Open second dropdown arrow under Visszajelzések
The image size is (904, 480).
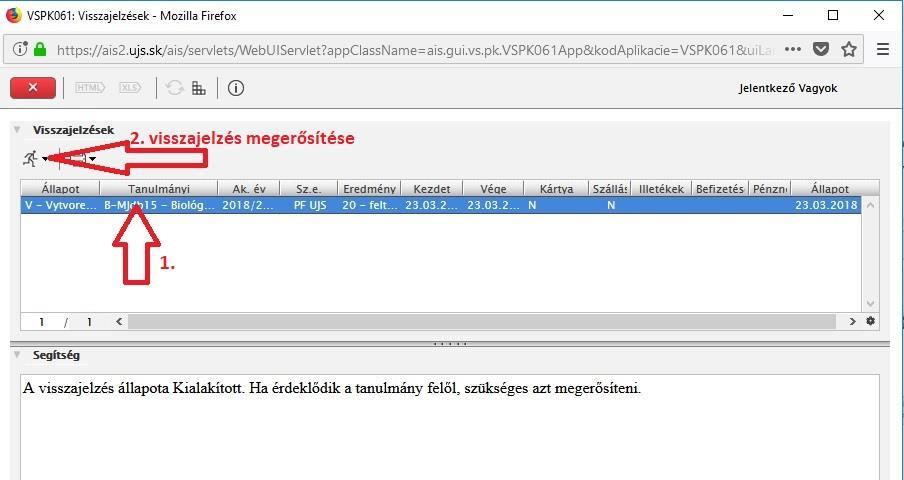(92, 158)
